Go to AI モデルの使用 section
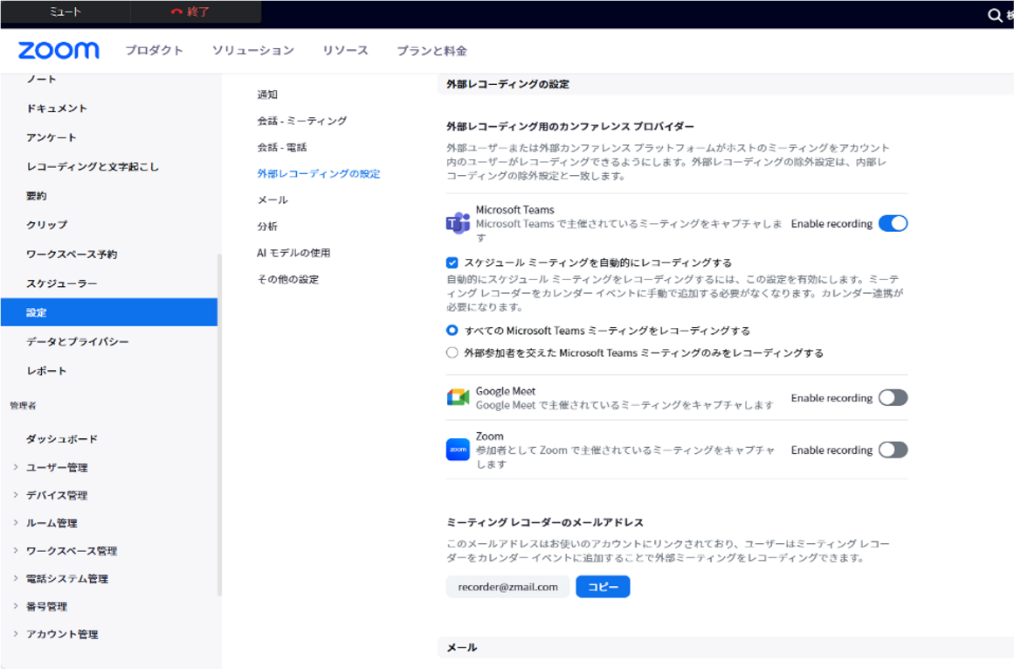The width and height of the screenshot is (1014, 670). tap(293, 253)
